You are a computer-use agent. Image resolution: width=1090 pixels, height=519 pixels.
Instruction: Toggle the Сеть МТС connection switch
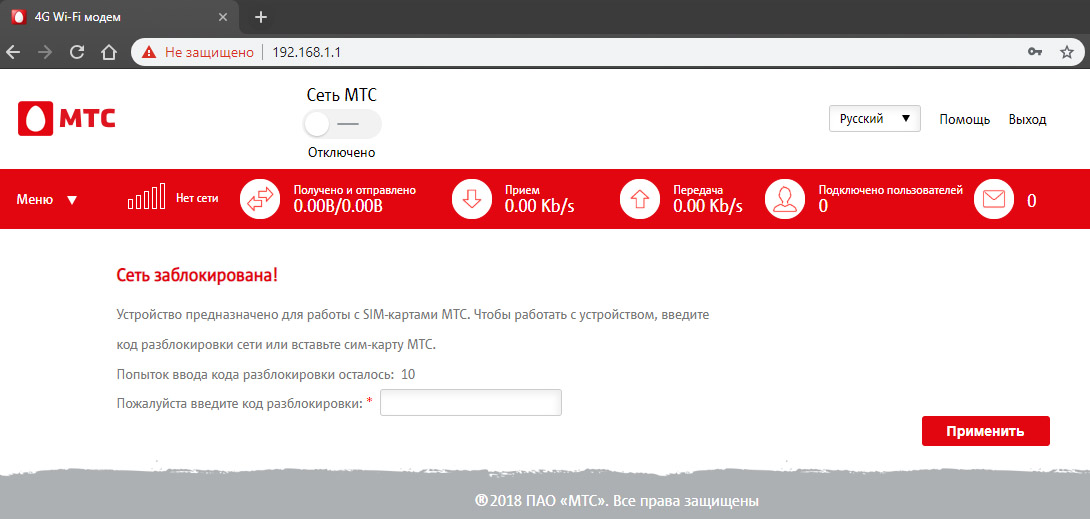pos(343,124)
